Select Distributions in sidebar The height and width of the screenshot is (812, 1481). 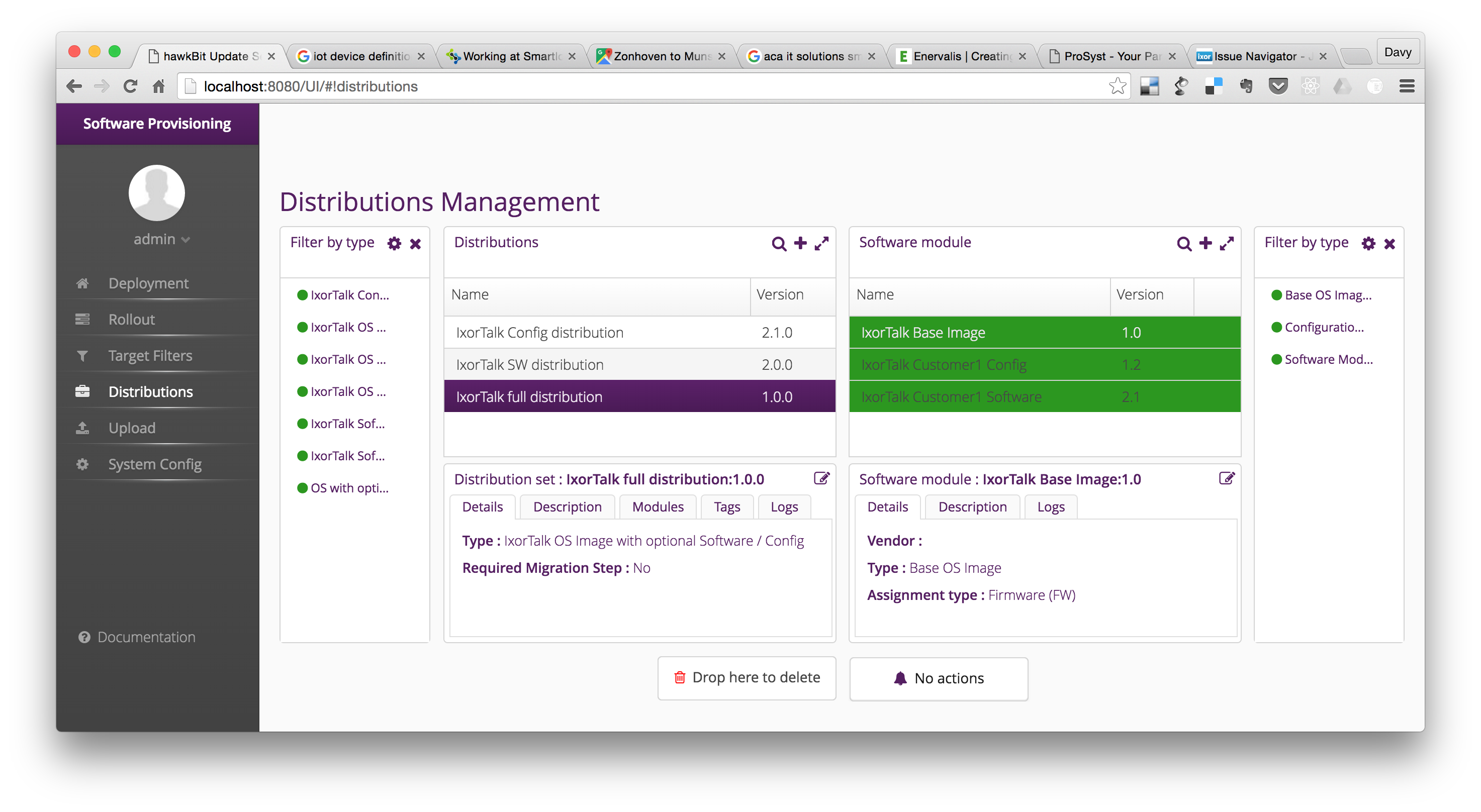pos(151,391)
